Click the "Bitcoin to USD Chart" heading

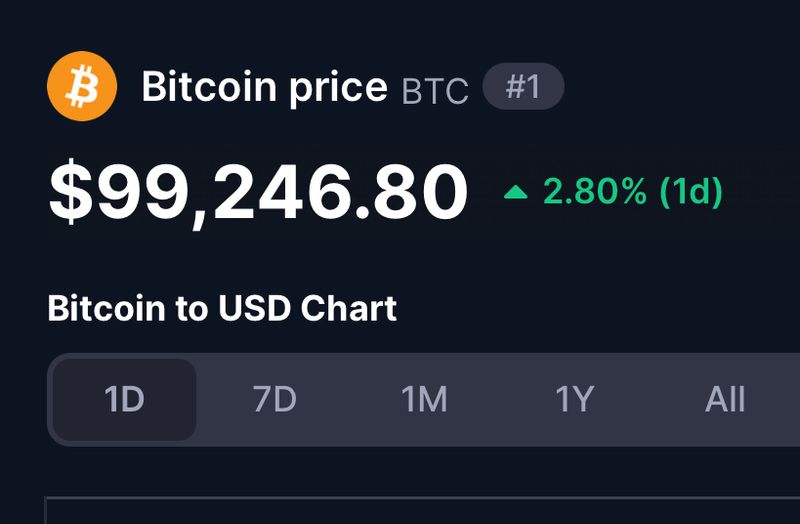coord(222,309)
